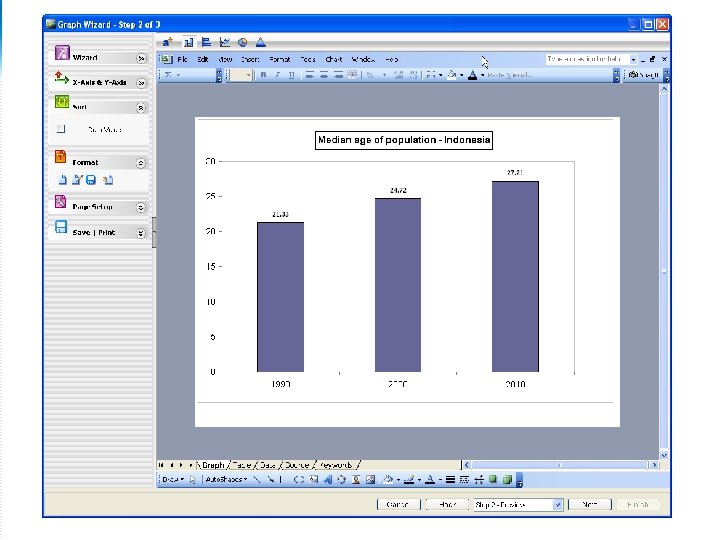720x540 pixels.
Task: Select the line chart type icon
Action: 225,42
